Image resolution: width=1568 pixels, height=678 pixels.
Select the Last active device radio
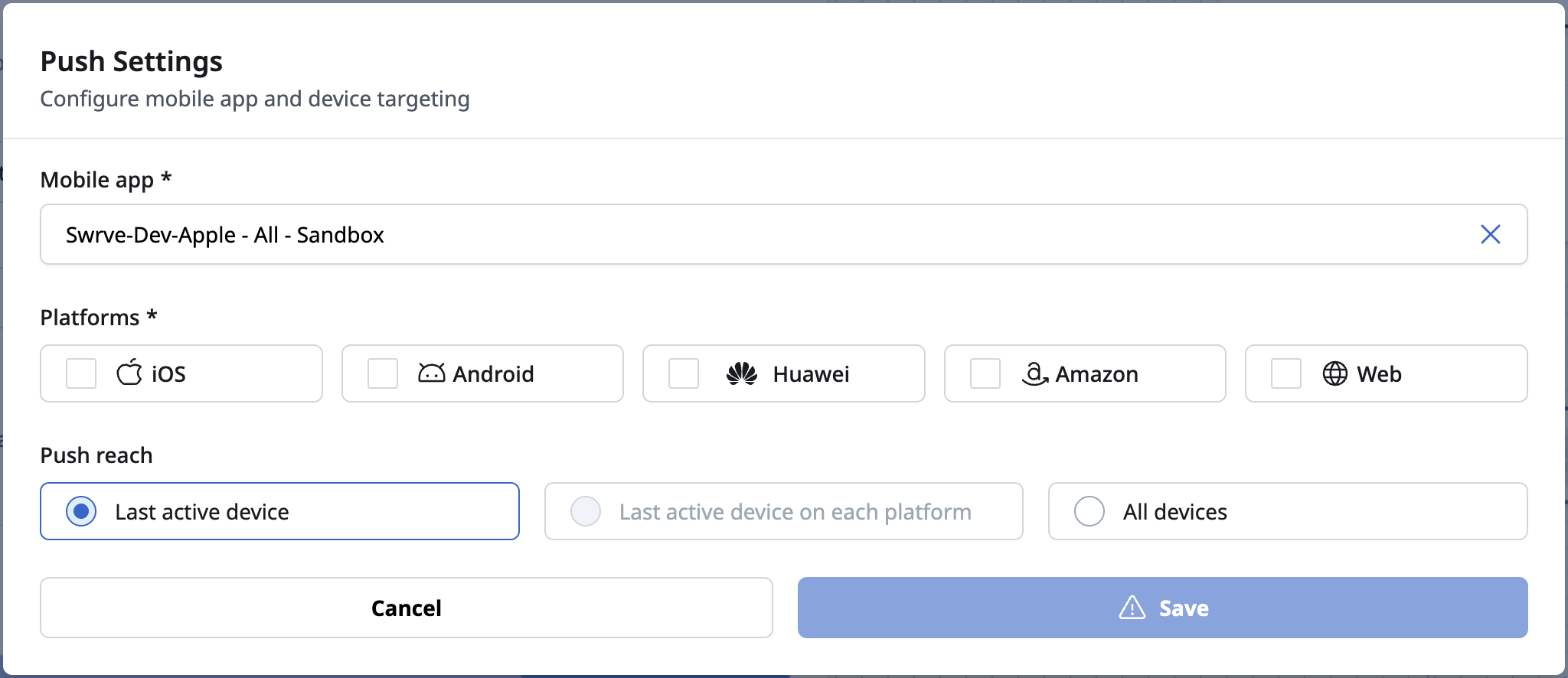pos(81,511)
